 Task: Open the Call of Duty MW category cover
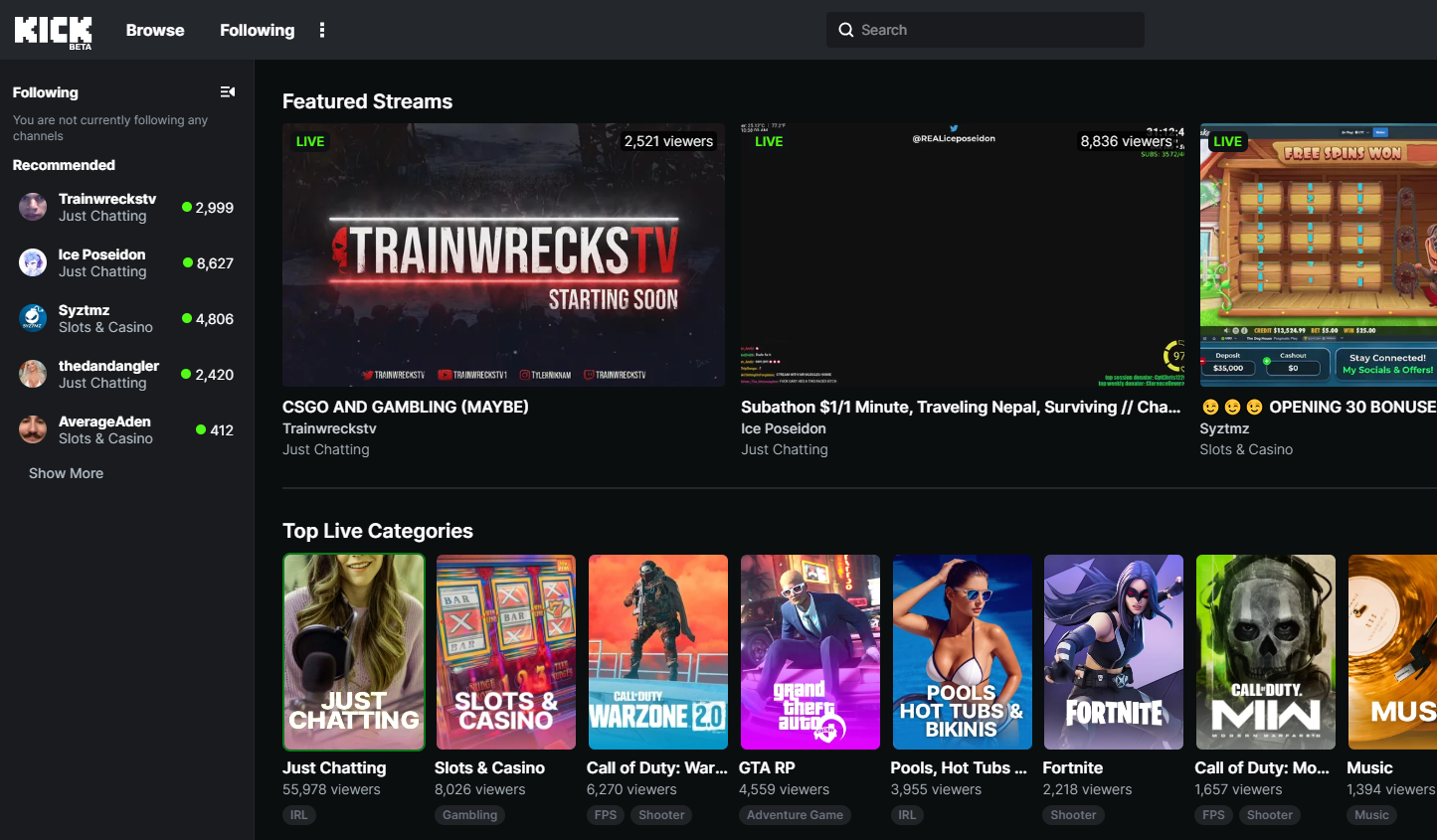click(1266, 652)
